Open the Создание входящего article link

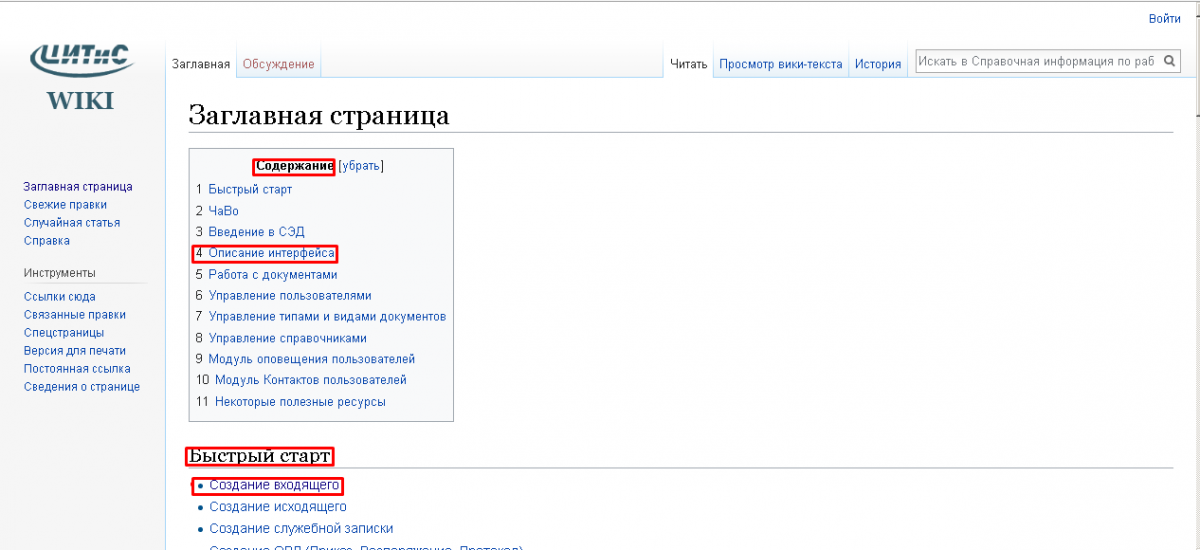click(x=274, y=486)
